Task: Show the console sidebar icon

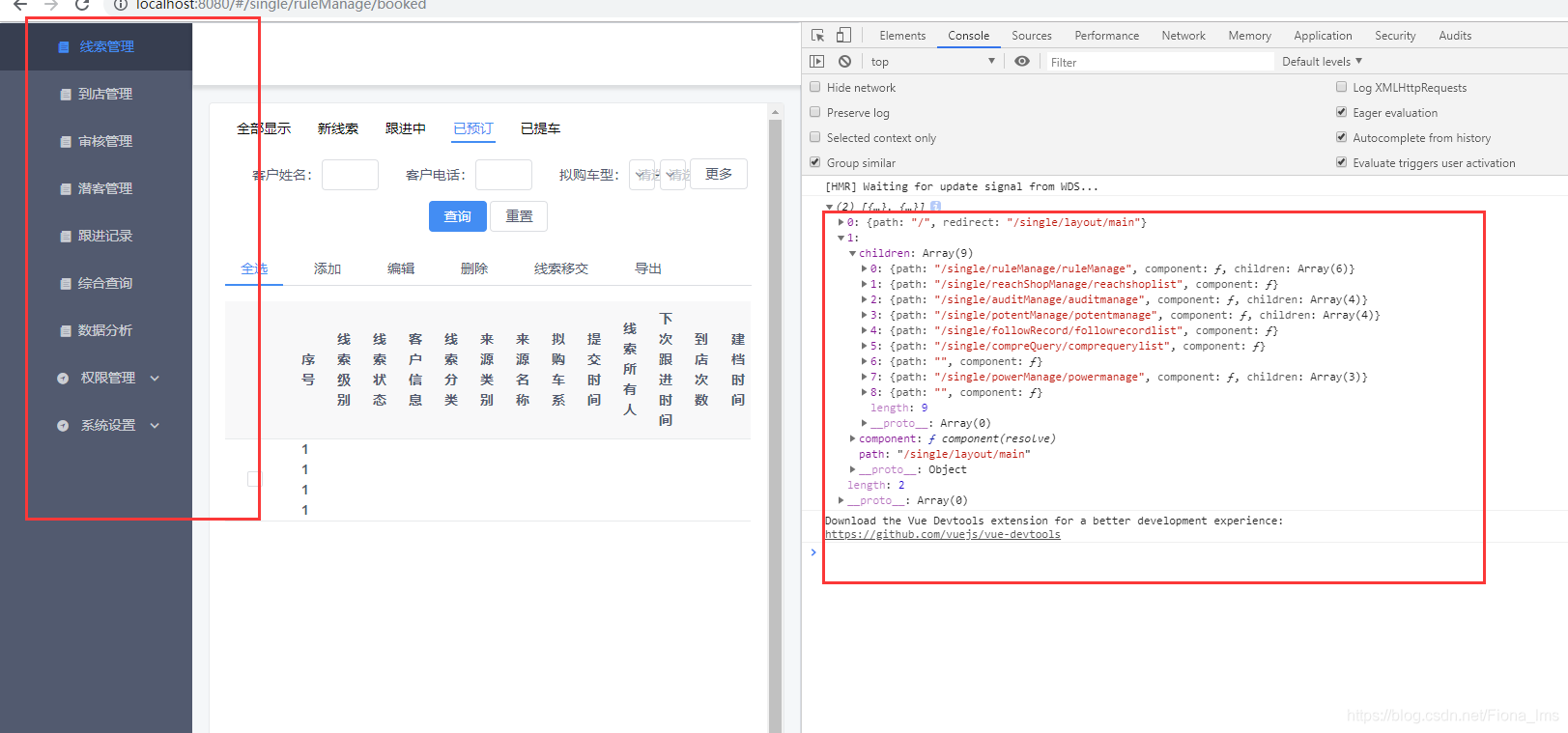Action: click(x=817, y=61)
